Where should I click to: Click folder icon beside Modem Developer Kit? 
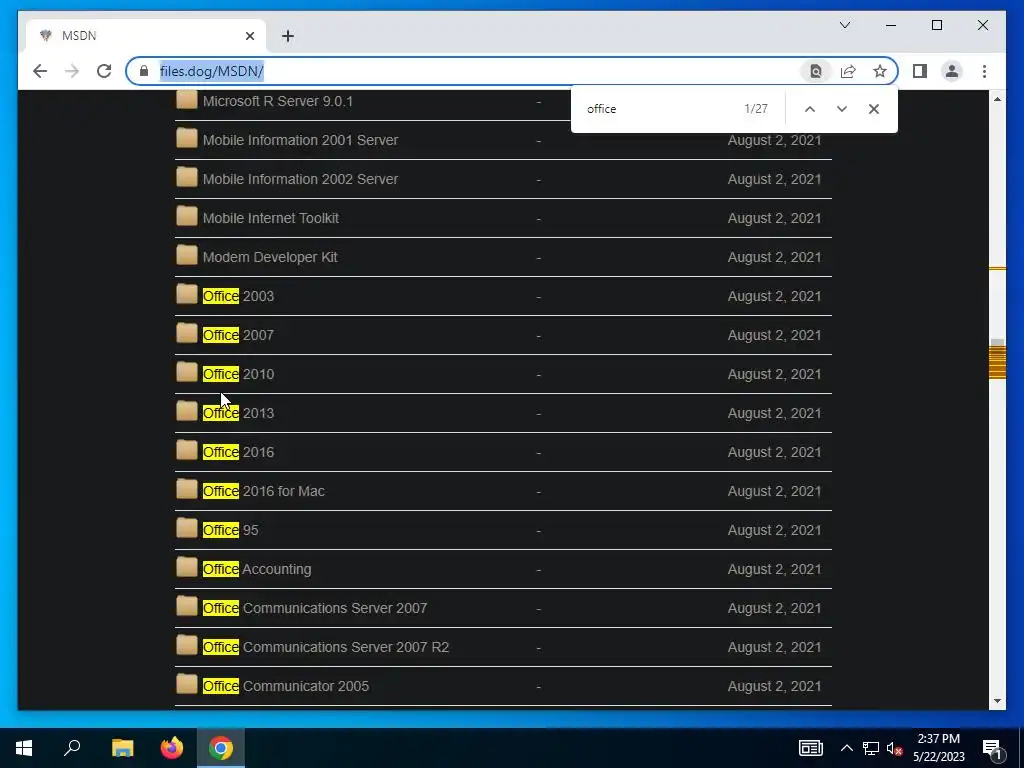coord(187,255)
